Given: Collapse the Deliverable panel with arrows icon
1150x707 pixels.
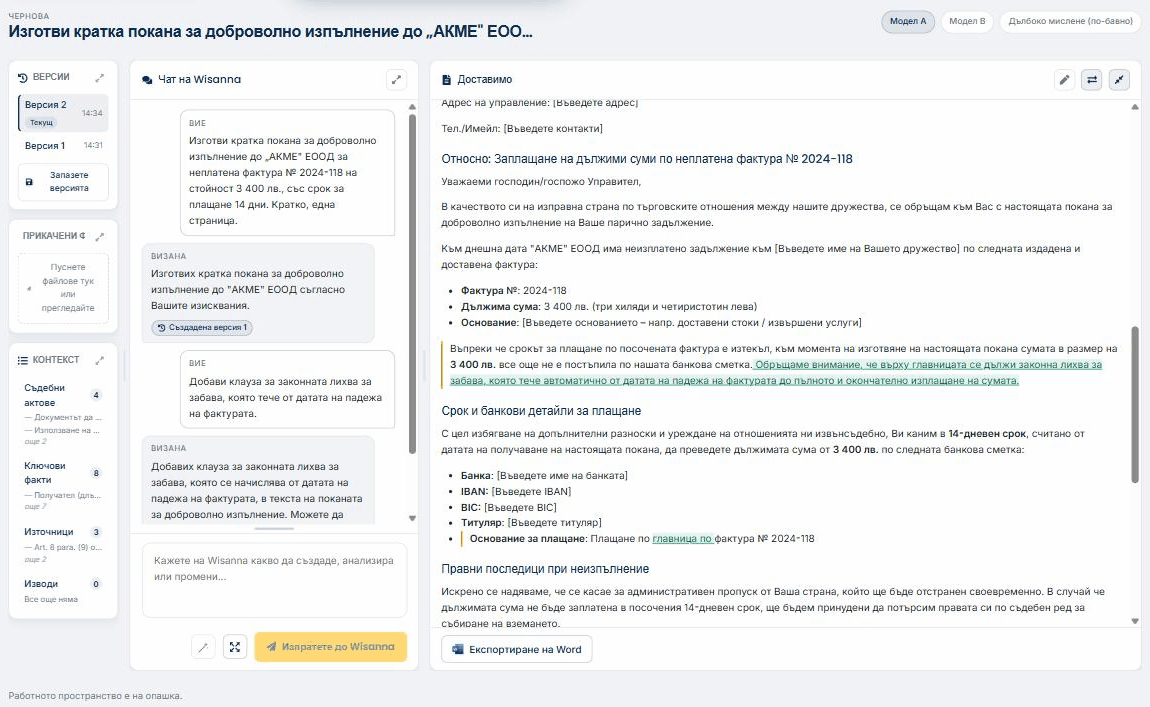Looking at the screenshot, I should pos(1119,80).
